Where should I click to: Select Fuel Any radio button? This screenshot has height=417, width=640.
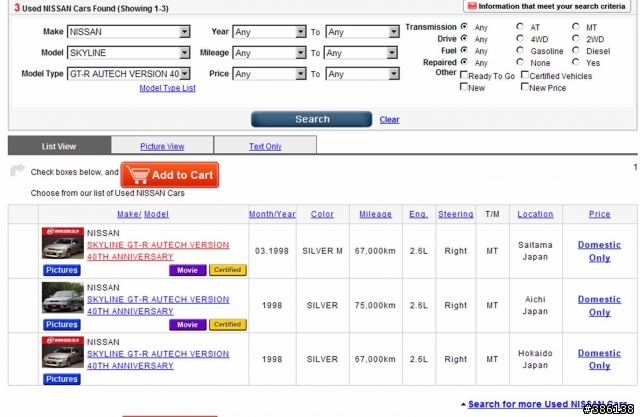coord(464,50)
